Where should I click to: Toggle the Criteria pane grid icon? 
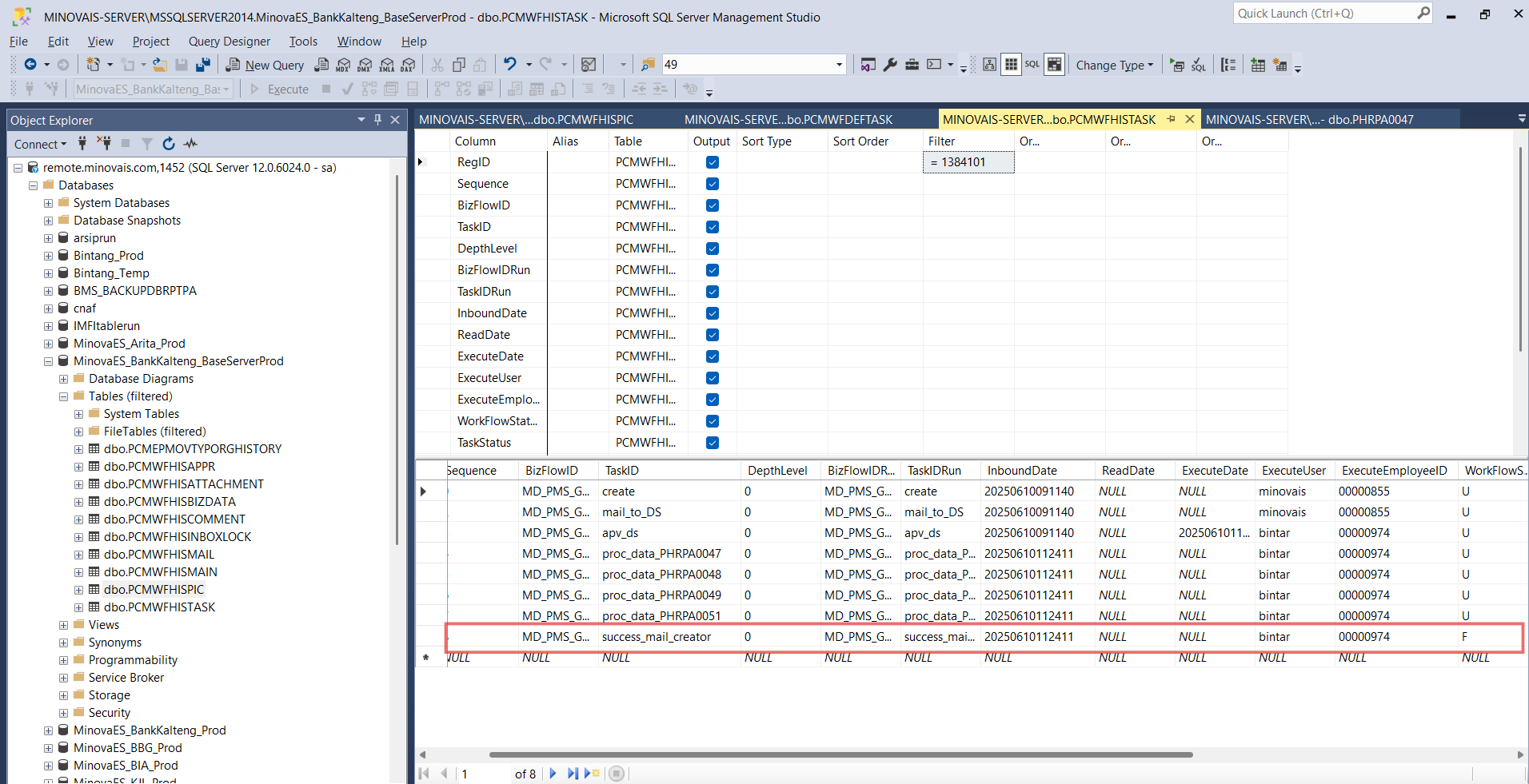[1011, 65]
